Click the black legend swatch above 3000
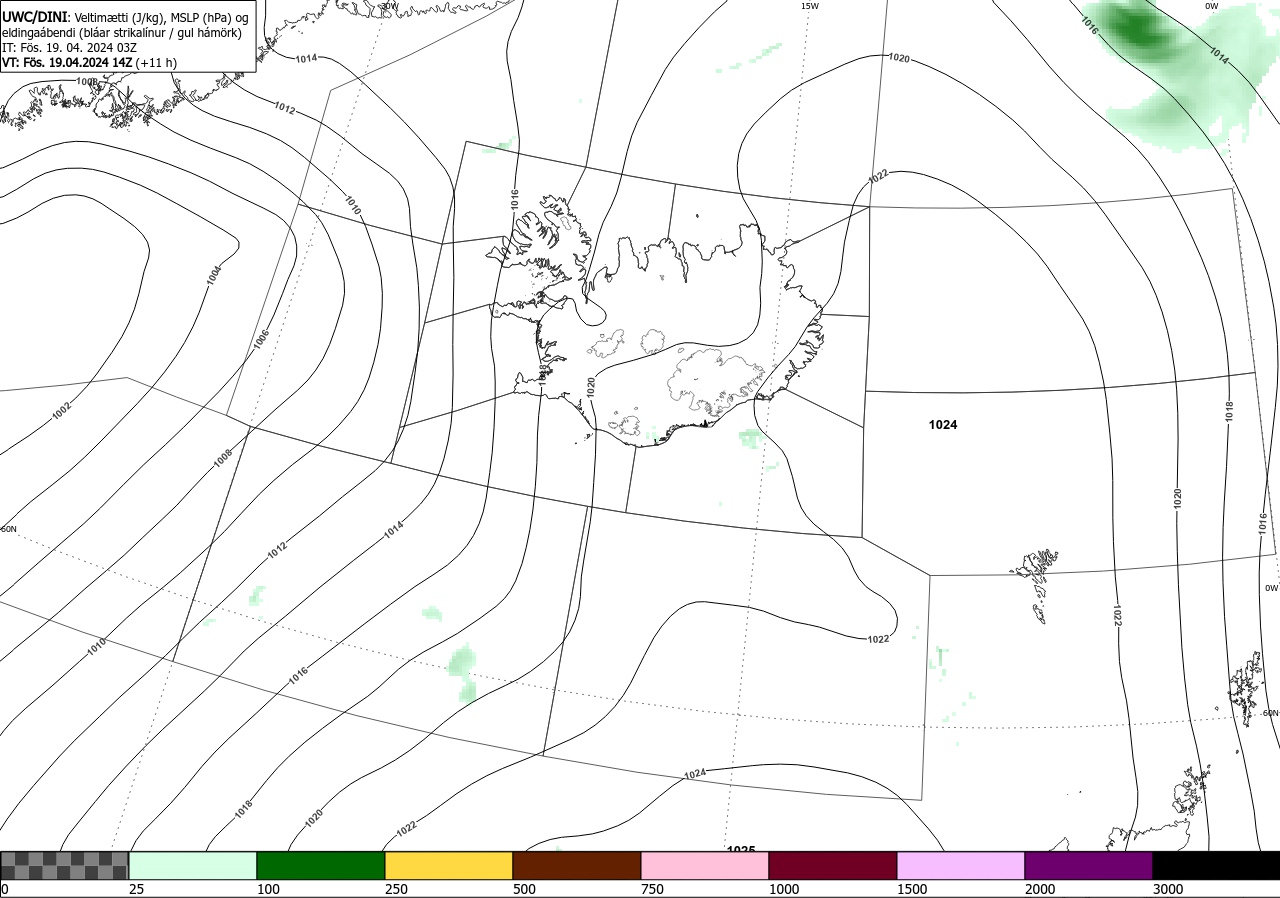Screen dimensions: 1280x898 (1216, 865)
